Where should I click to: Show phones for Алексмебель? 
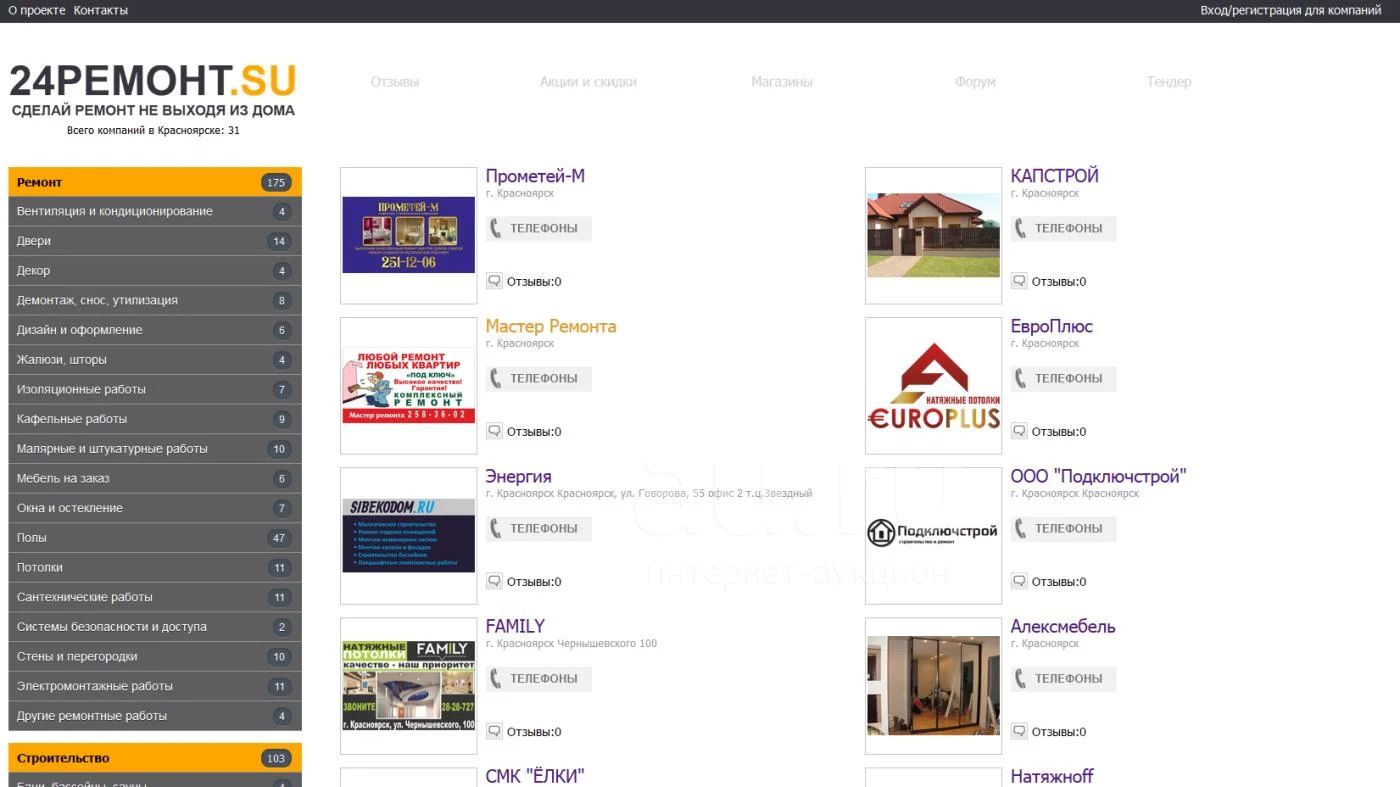click(x=1064, y=678)
